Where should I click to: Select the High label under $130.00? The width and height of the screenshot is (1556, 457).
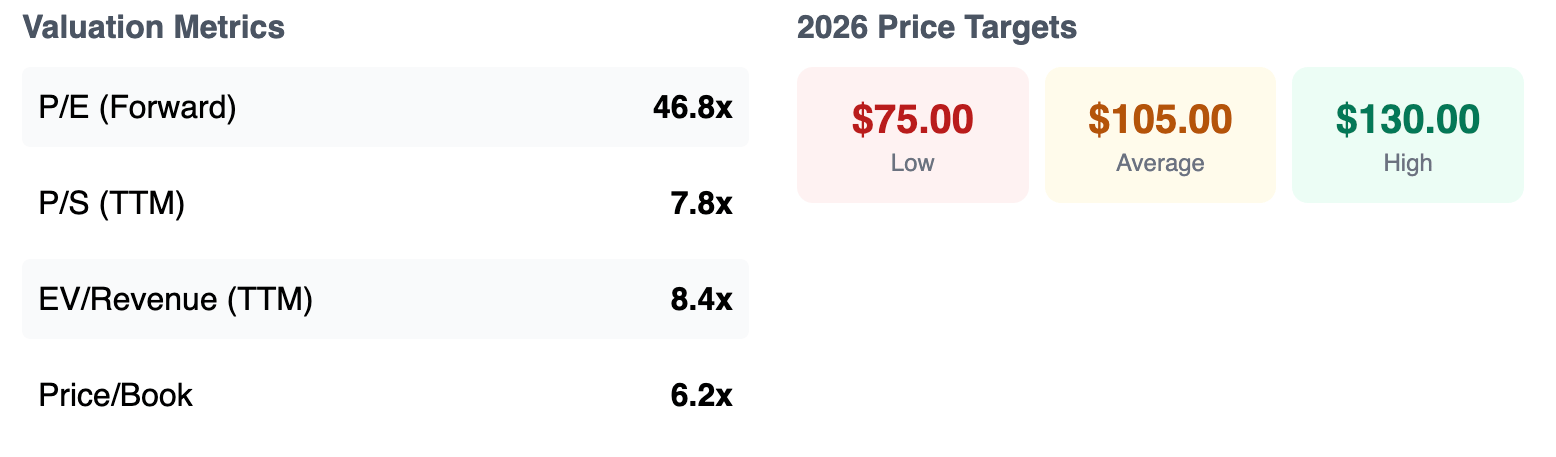tap(1408, 163)
